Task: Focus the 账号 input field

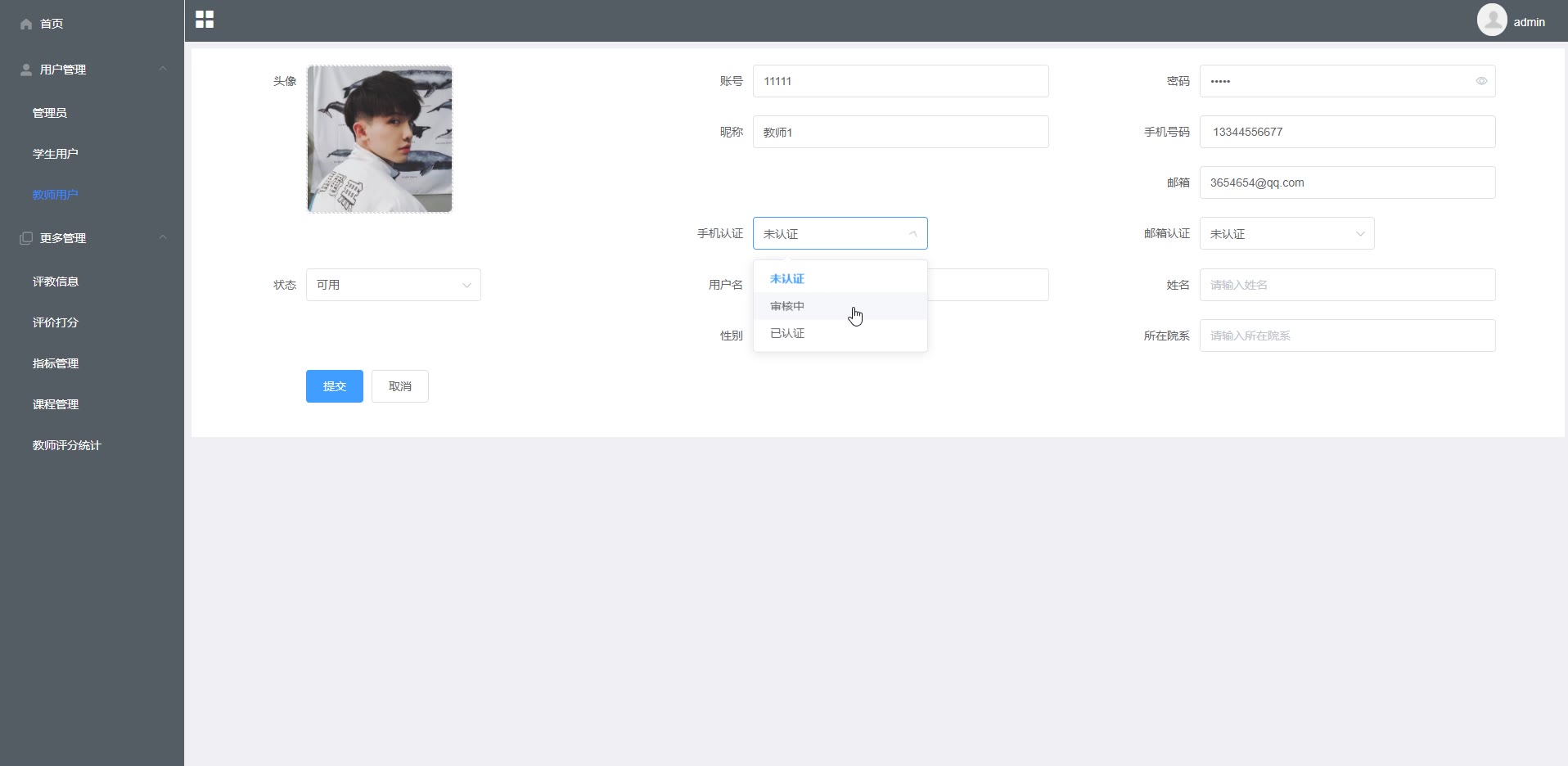Action: tap(901, 81)
